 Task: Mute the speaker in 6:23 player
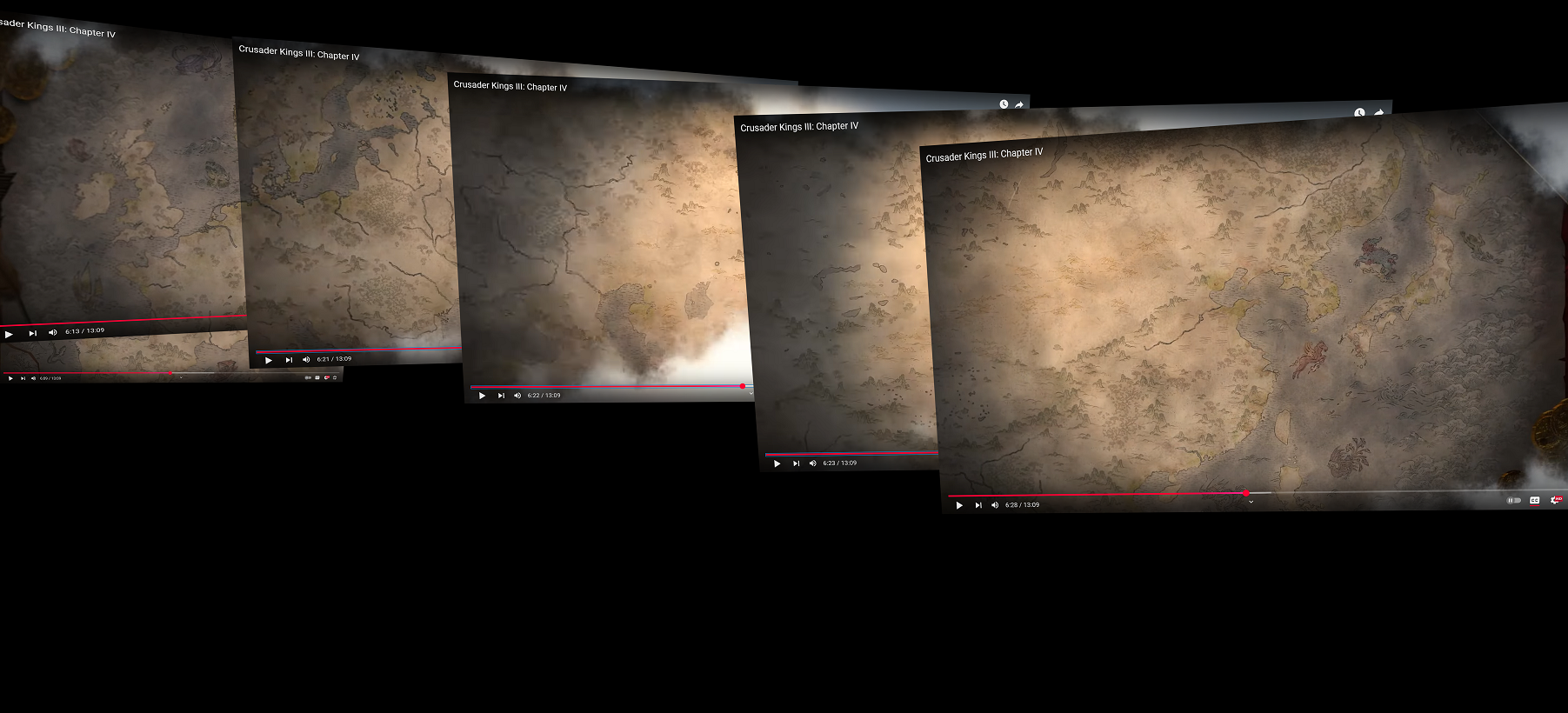click(x=813, y=463)
